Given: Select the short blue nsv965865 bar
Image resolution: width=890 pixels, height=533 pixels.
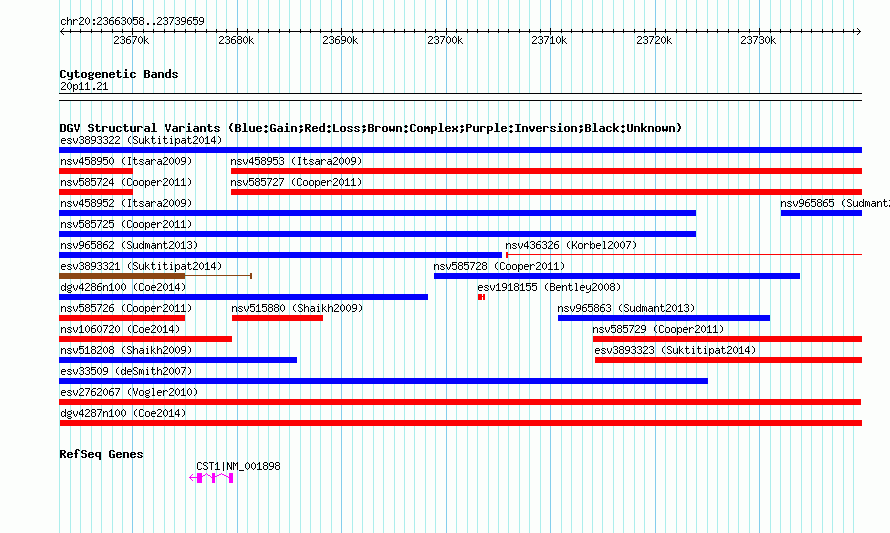Looking at the screenshot, I should point(821,213).
